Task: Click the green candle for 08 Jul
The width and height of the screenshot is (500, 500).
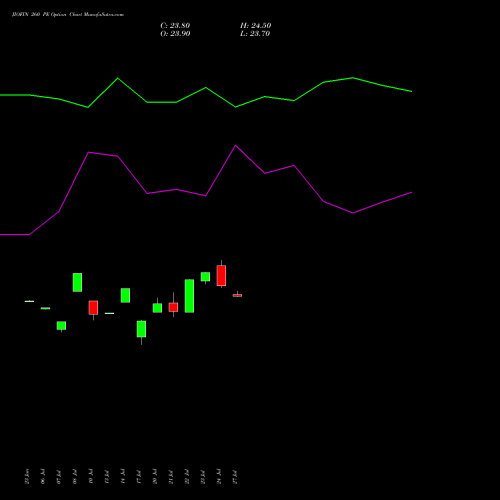Action: point(77,282)
